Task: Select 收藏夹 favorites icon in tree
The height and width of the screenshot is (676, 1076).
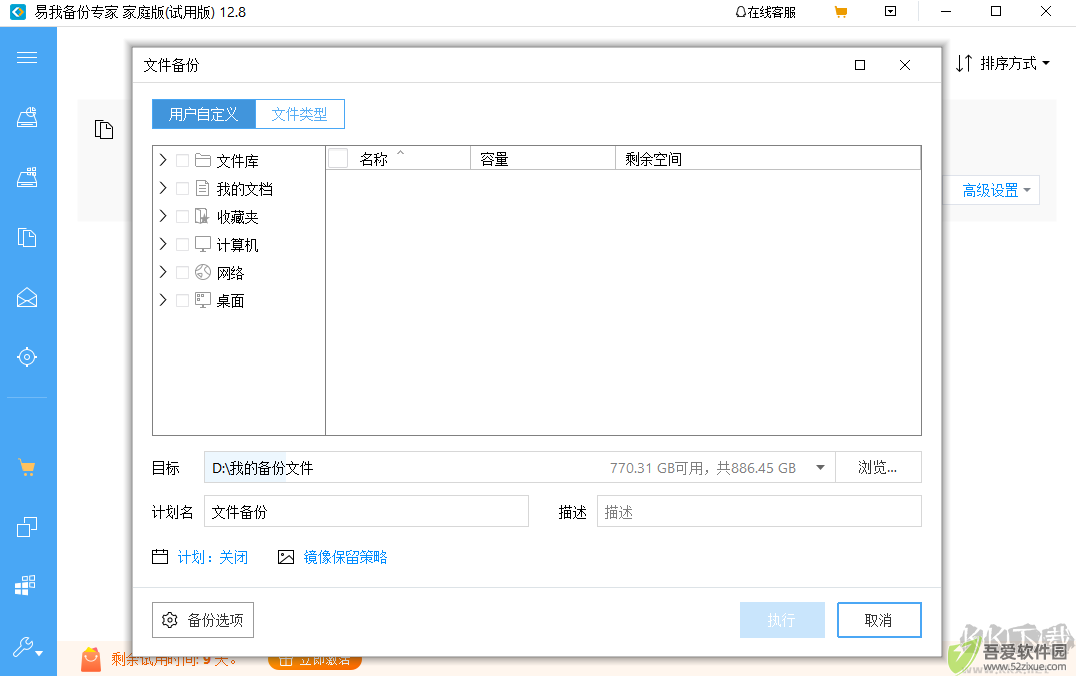Action: (x=202, y=216)
